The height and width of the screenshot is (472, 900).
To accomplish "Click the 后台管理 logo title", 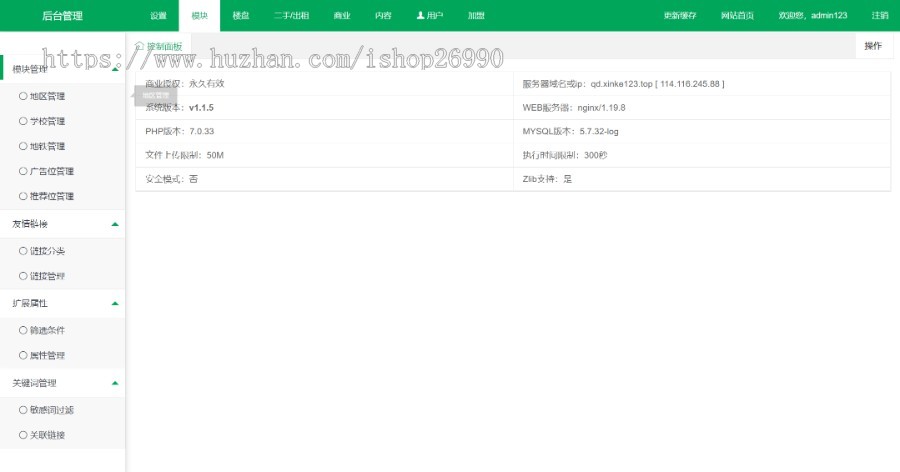I will pyautogui.click(x=63, y=16).
